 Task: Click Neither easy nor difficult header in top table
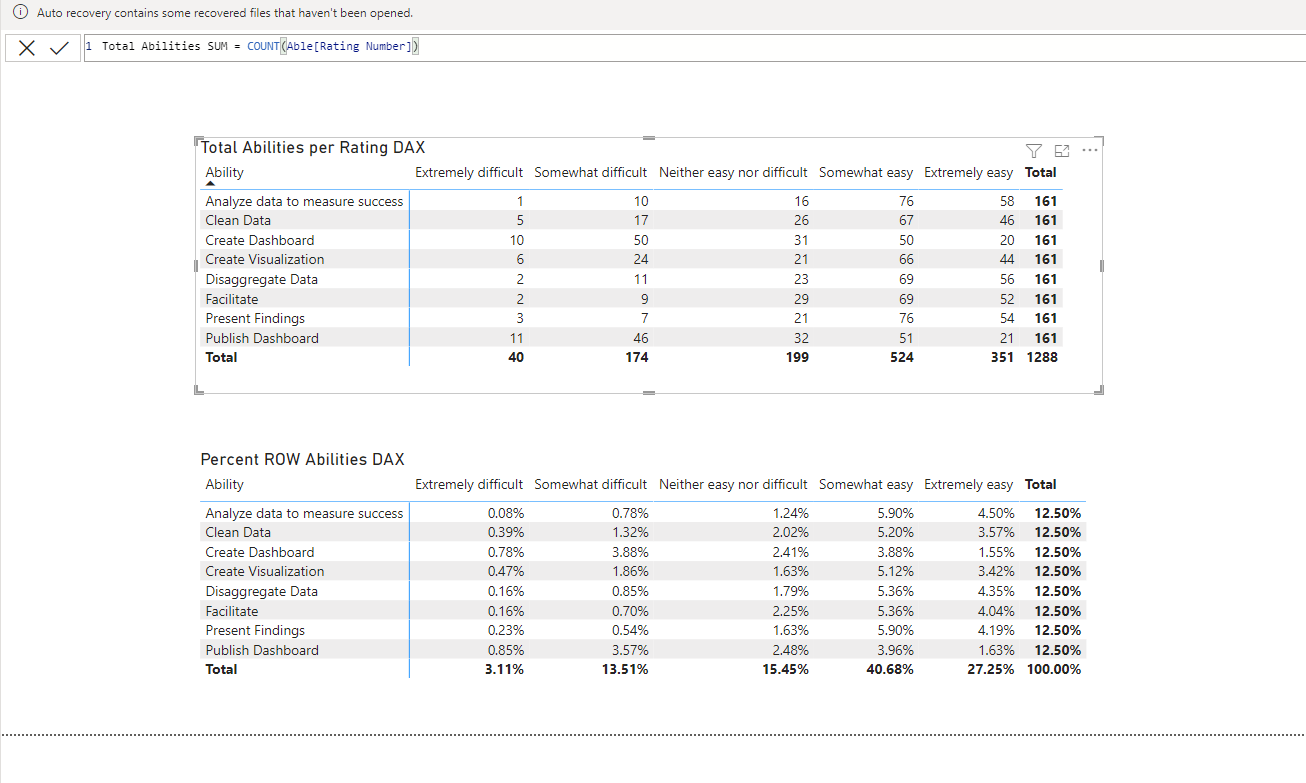pos(733,172)
